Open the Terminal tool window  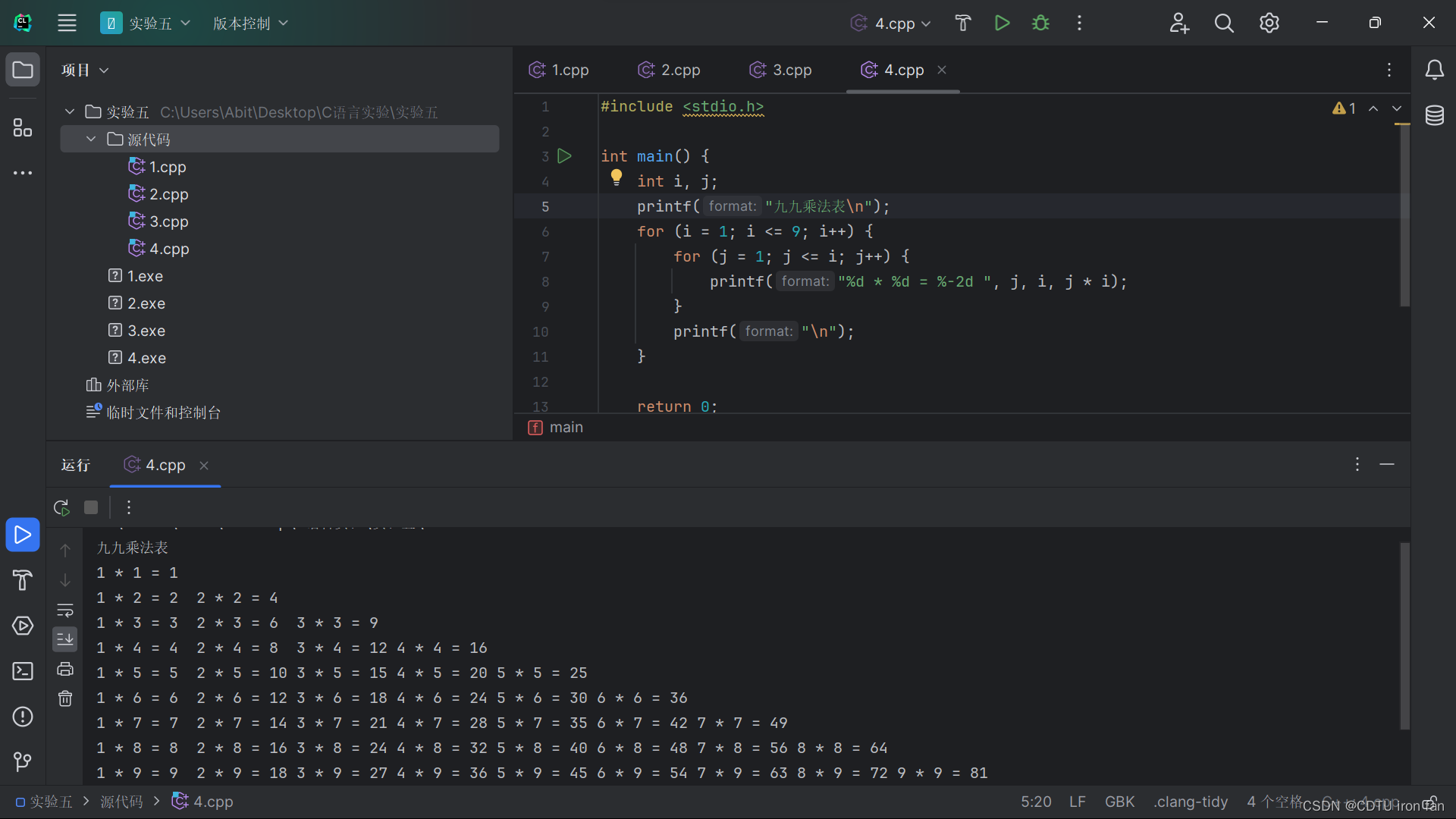pyautogui.click(x=23, y=671)
